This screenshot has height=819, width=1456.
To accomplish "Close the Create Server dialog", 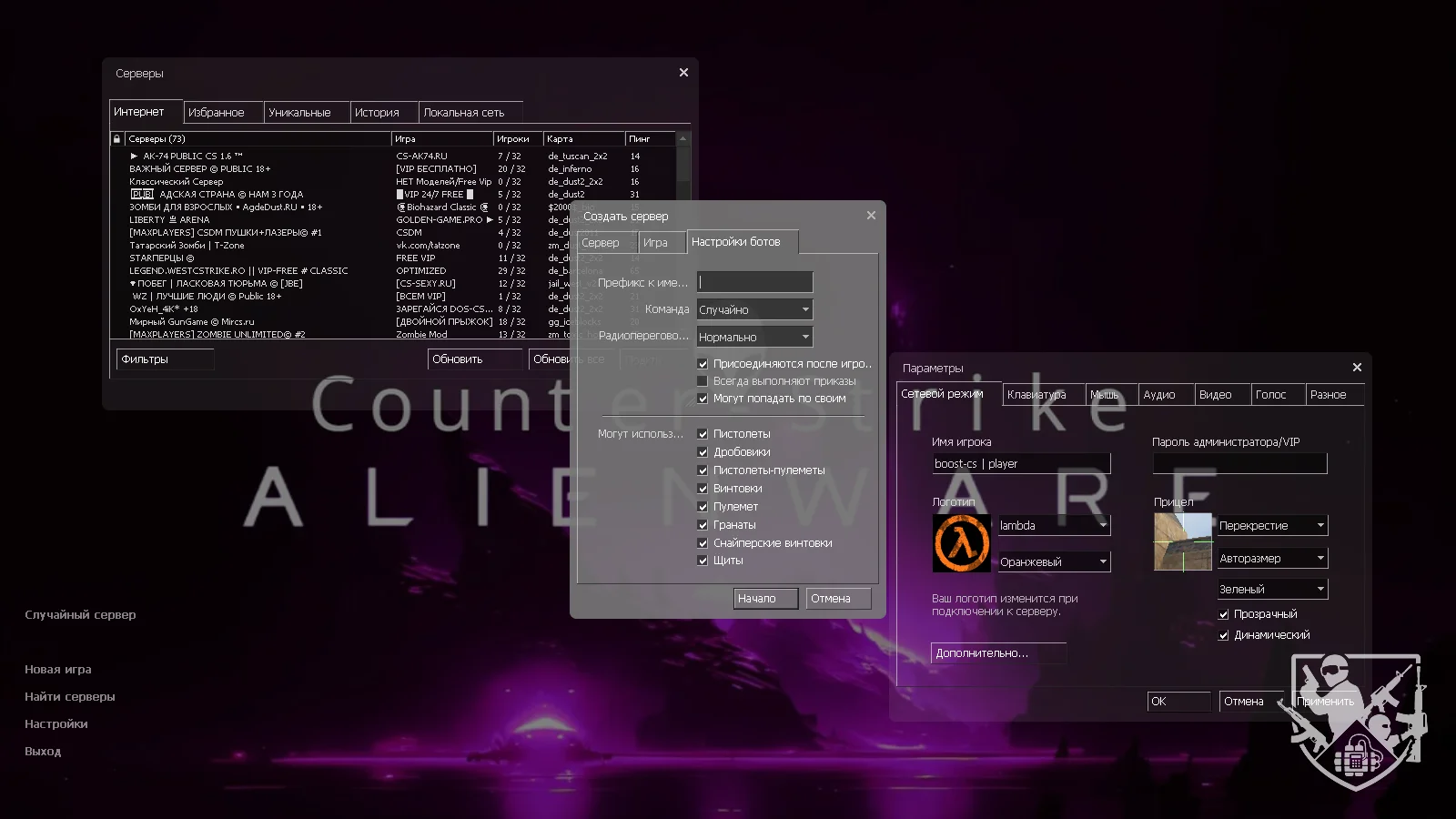I will coord(871,216).
